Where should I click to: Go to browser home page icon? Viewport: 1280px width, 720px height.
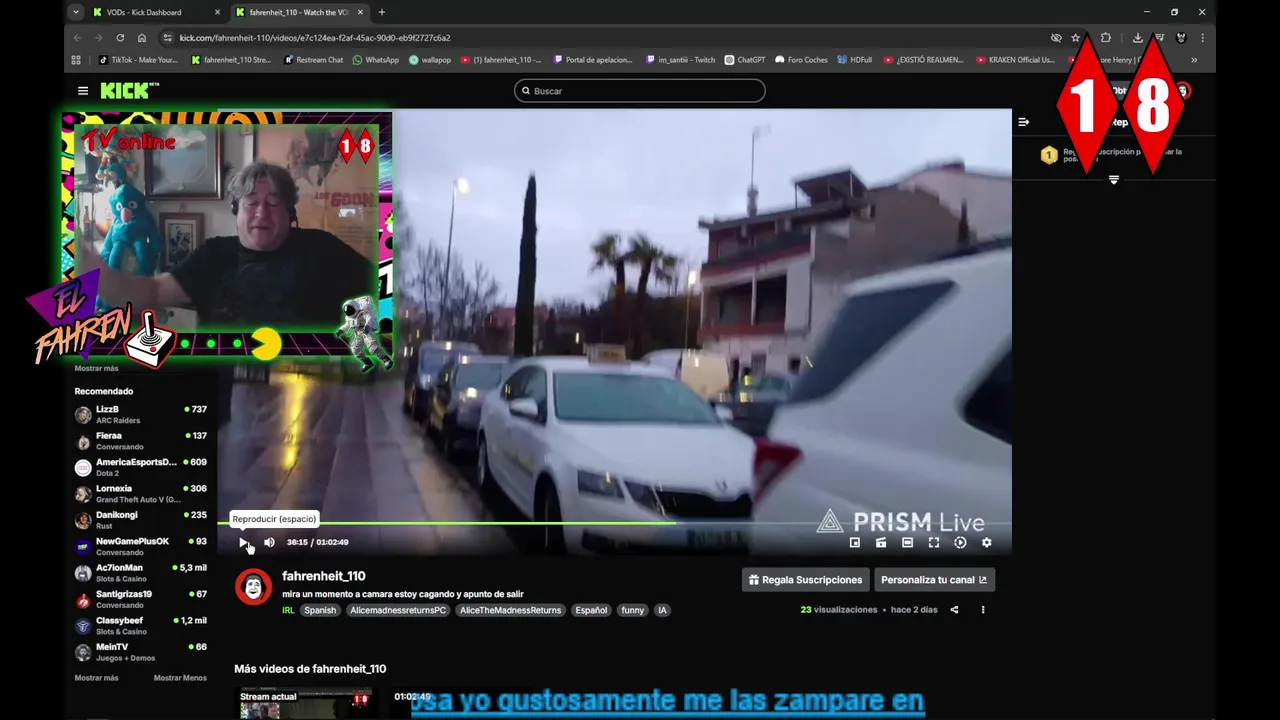coord(142,38)
